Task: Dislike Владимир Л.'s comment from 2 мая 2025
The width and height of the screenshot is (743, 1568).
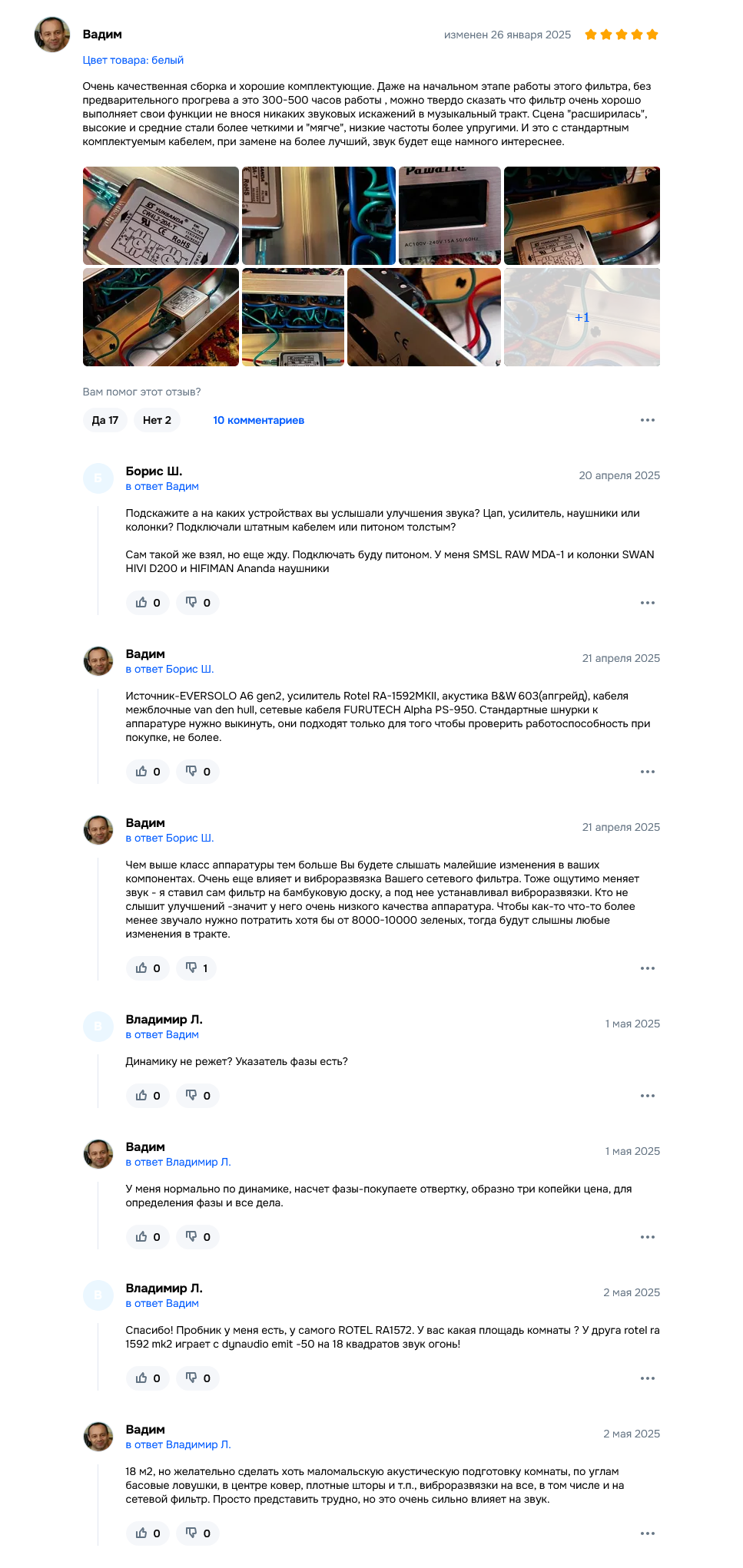Action: tap(197, 1378)
